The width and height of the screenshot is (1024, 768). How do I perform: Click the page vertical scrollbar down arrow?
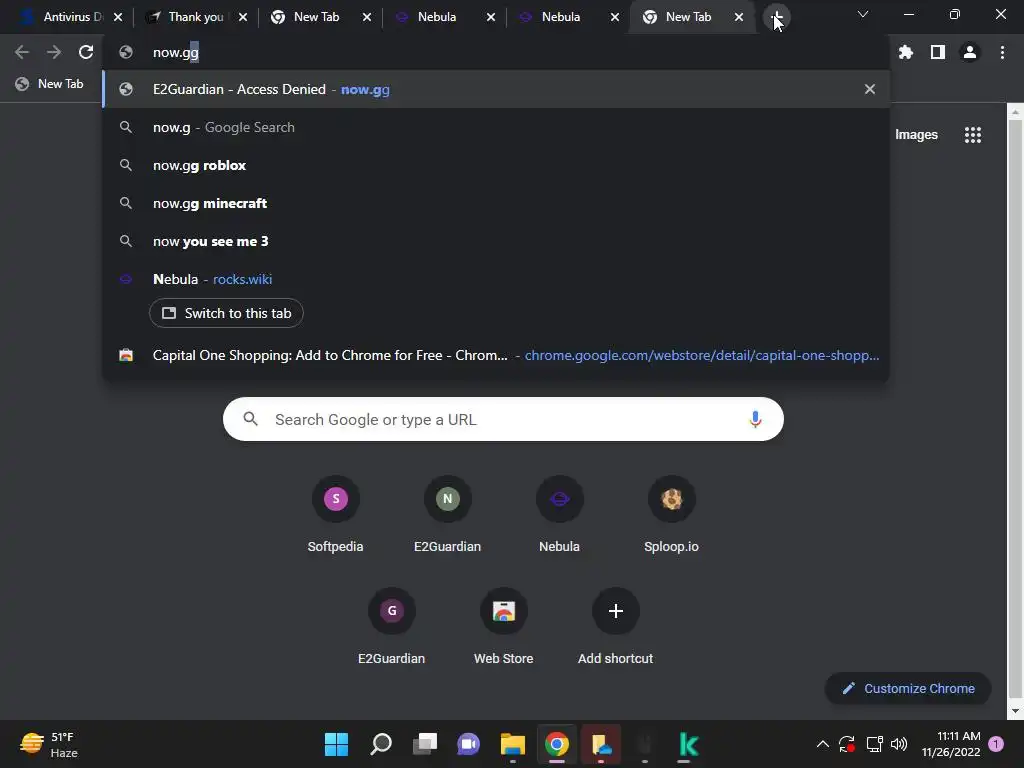pos(1015,711)
